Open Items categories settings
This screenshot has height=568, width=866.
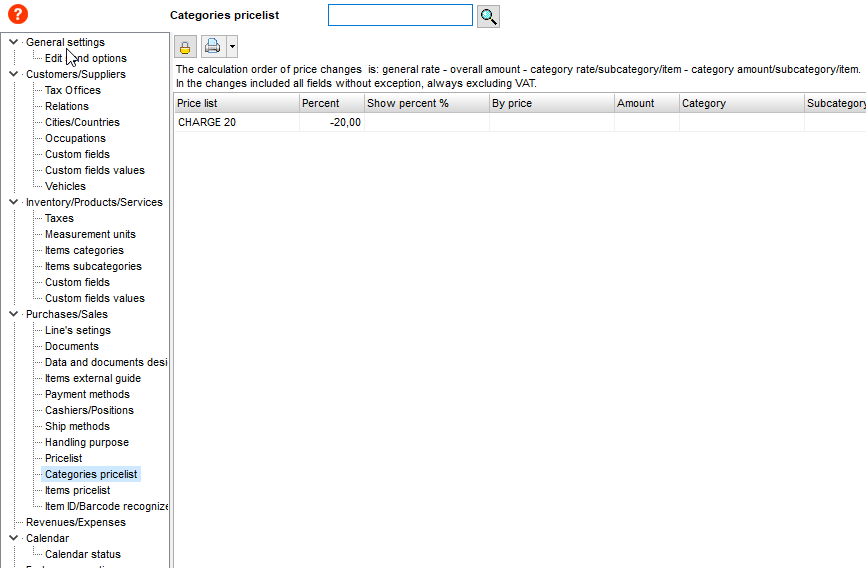(84, 250)
